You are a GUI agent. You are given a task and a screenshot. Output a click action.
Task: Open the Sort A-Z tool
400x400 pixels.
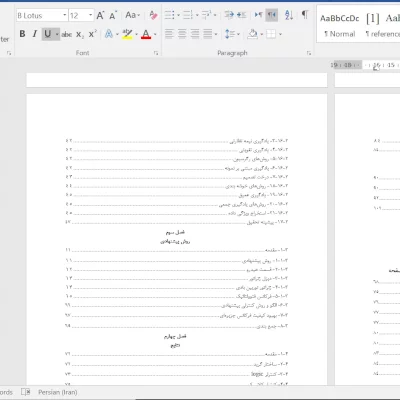click(289, 15)
